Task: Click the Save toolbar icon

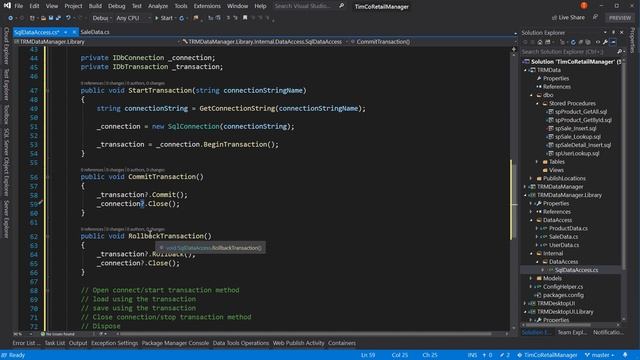Action: pyautogui.click(x=51, y=18)
